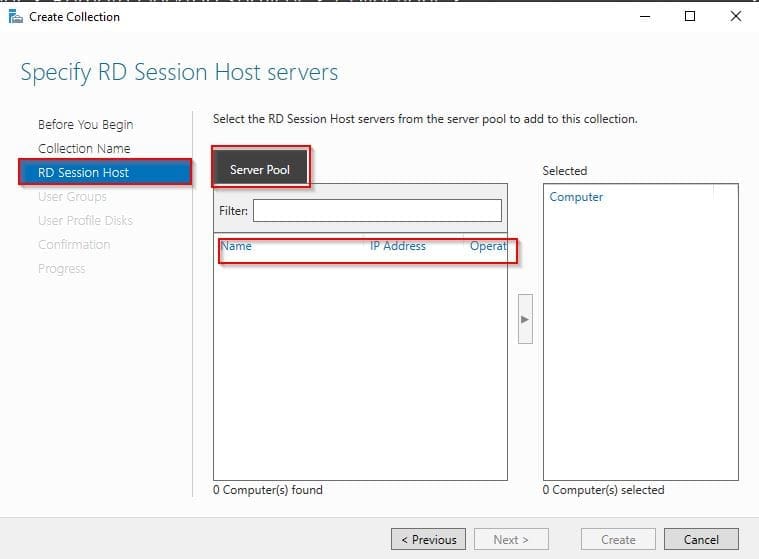Screen dimensions: 759x559
Task: Open the Server Pool tab
Action: pos(260,169)
